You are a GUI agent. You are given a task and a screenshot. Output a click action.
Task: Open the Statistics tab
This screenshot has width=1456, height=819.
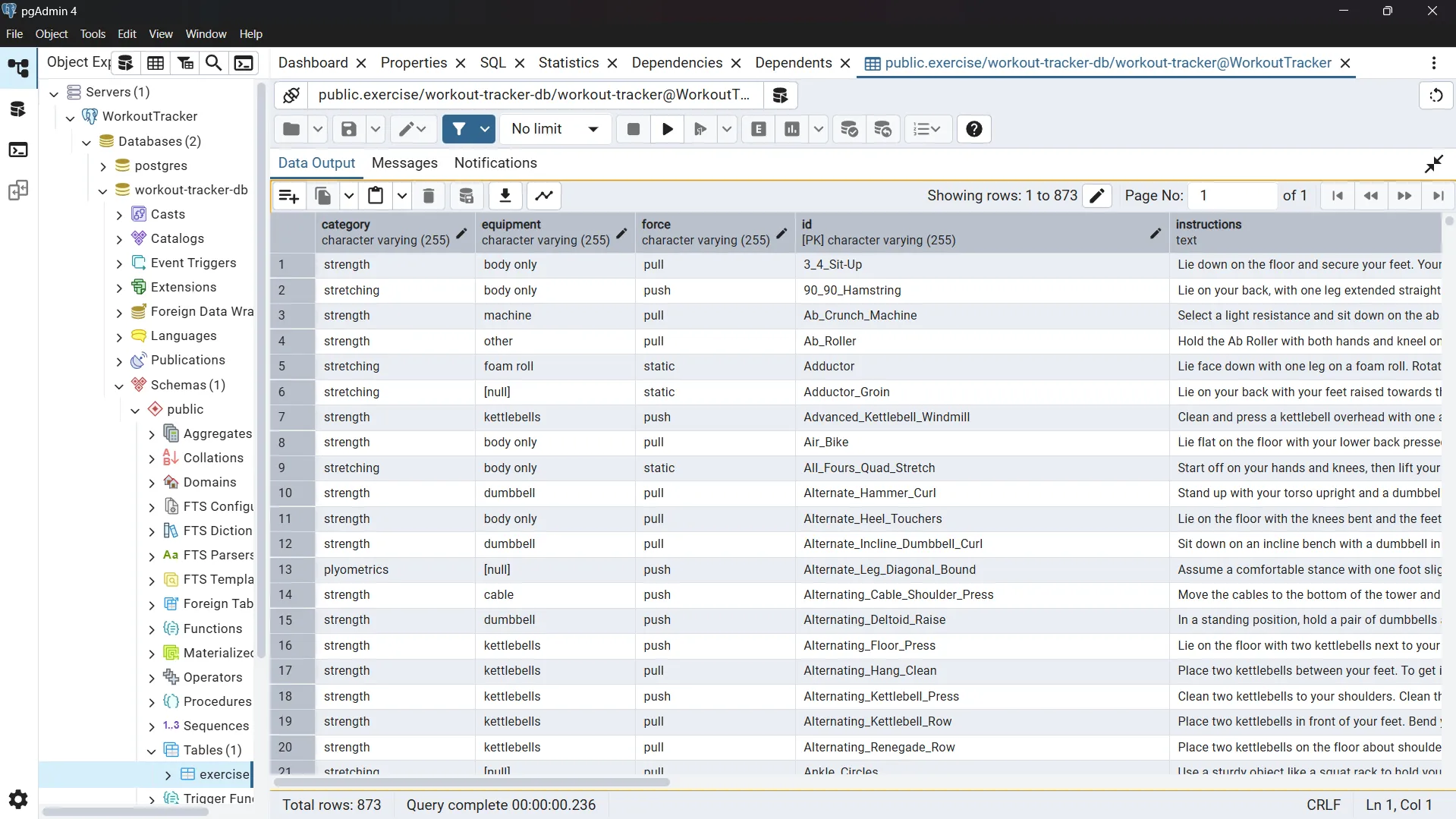568,63
